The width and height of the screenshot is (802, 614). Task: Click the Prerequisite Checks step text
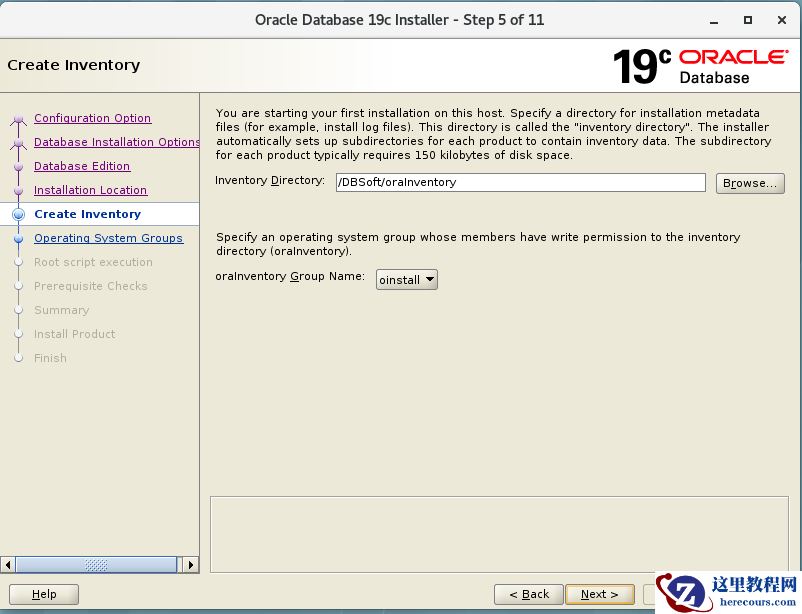91,286
